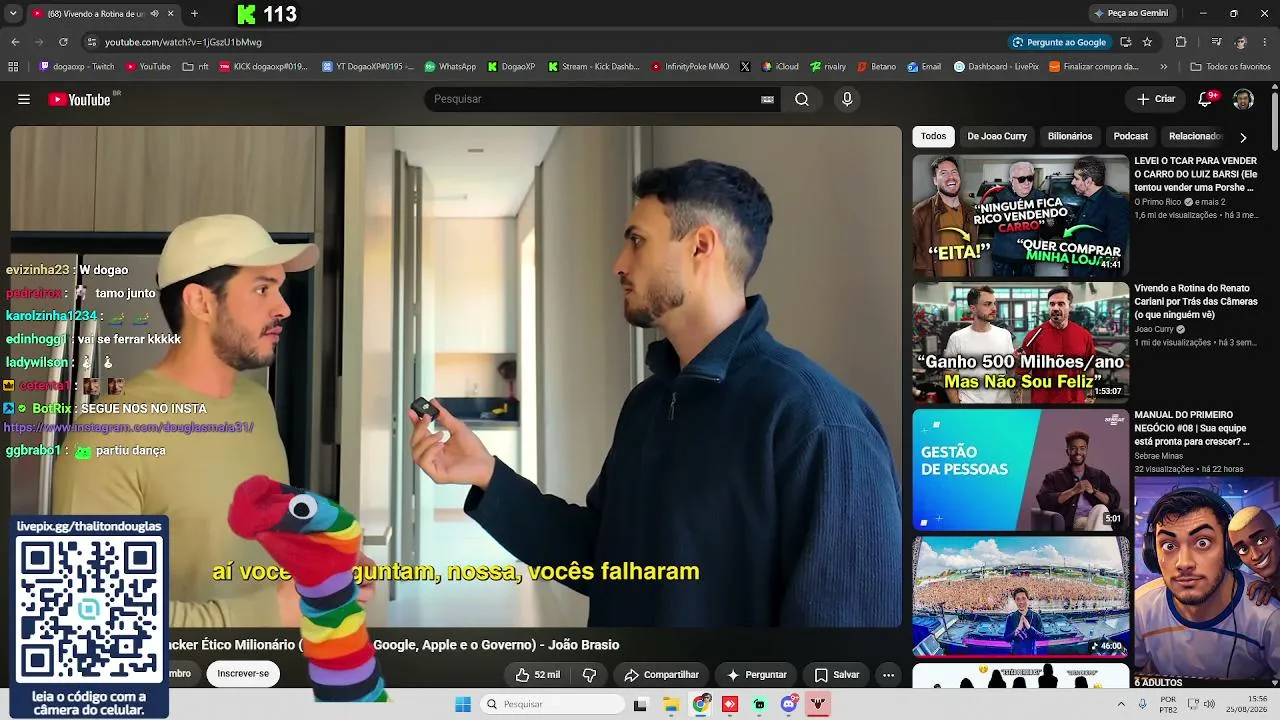This screenshot has height=720, width=1280.
Task: Open the WhatsApp bookmark
Action: [450, 67]
